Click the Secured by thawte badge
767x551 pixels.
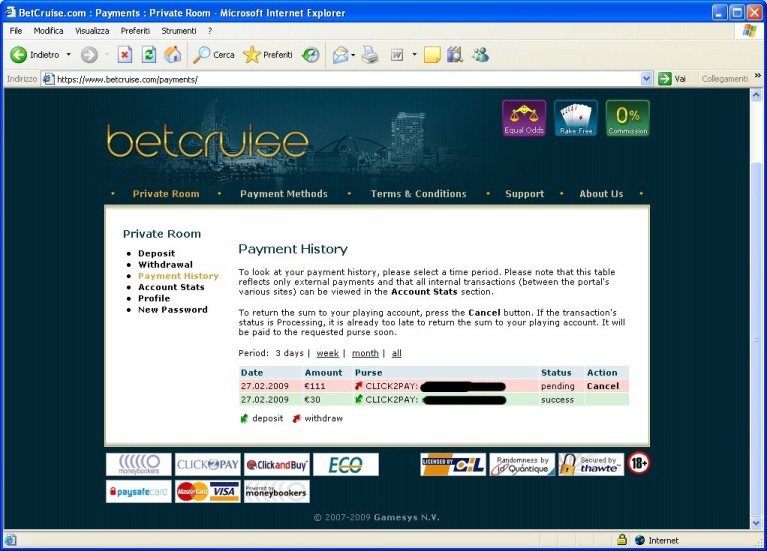pos(591,464)
